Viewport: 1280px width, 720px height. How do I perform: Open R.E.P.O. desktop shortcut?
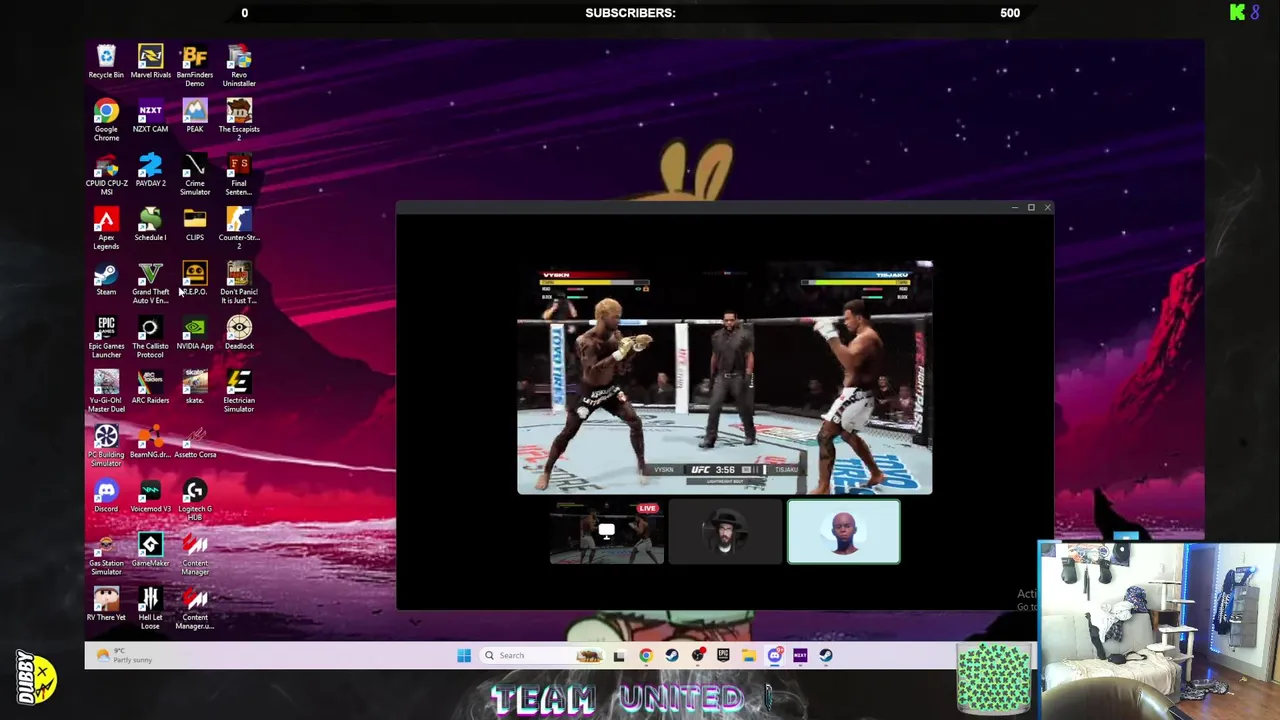(x=195, y=278)
